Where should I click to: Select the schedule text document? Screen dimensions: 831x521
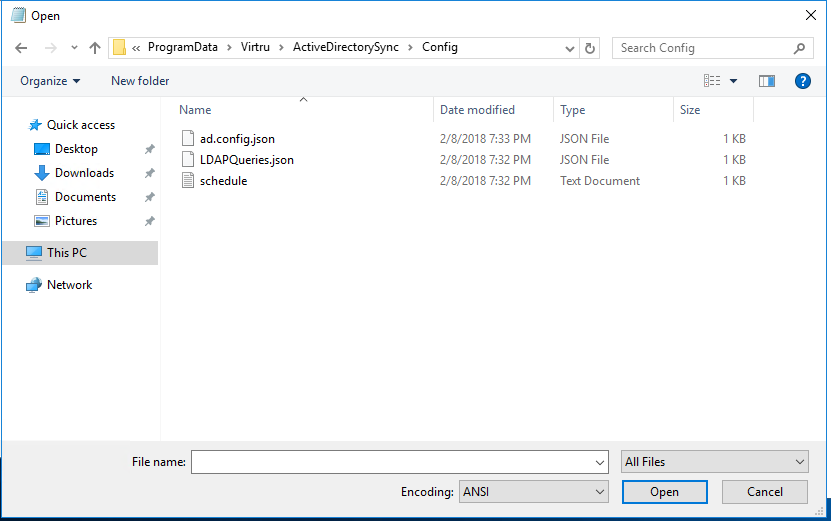tap(223, 181)
